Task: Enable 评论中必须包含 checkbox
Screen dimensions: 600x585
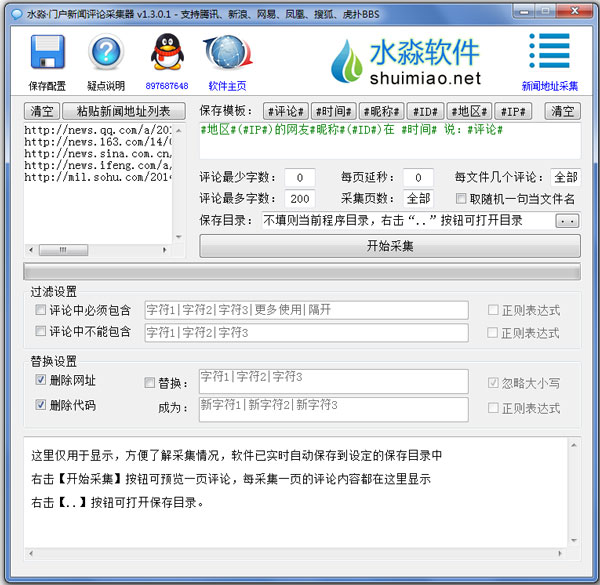Action: click(x=40, y=310)
